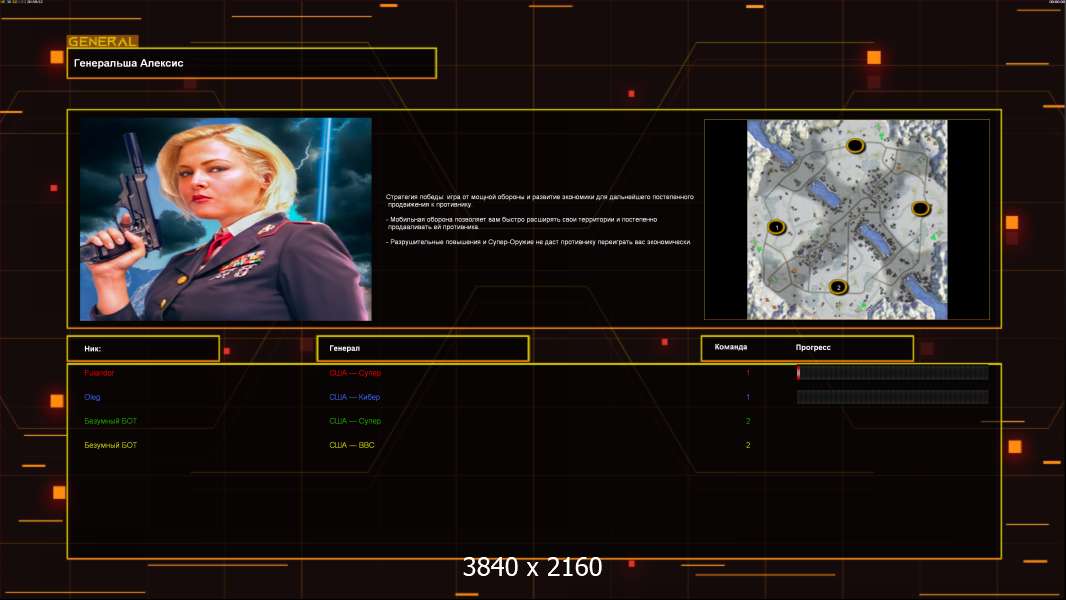1066x600 pixels.
Task: Click start position marker 2 on minimap
Action: pyautogui.click(x=838, y=287)
